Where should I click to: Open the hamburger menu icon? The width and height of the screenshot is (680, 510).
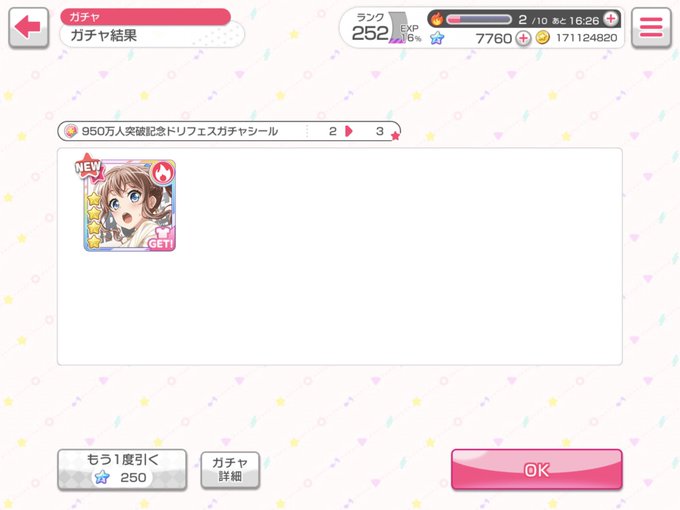pos(651,27)
